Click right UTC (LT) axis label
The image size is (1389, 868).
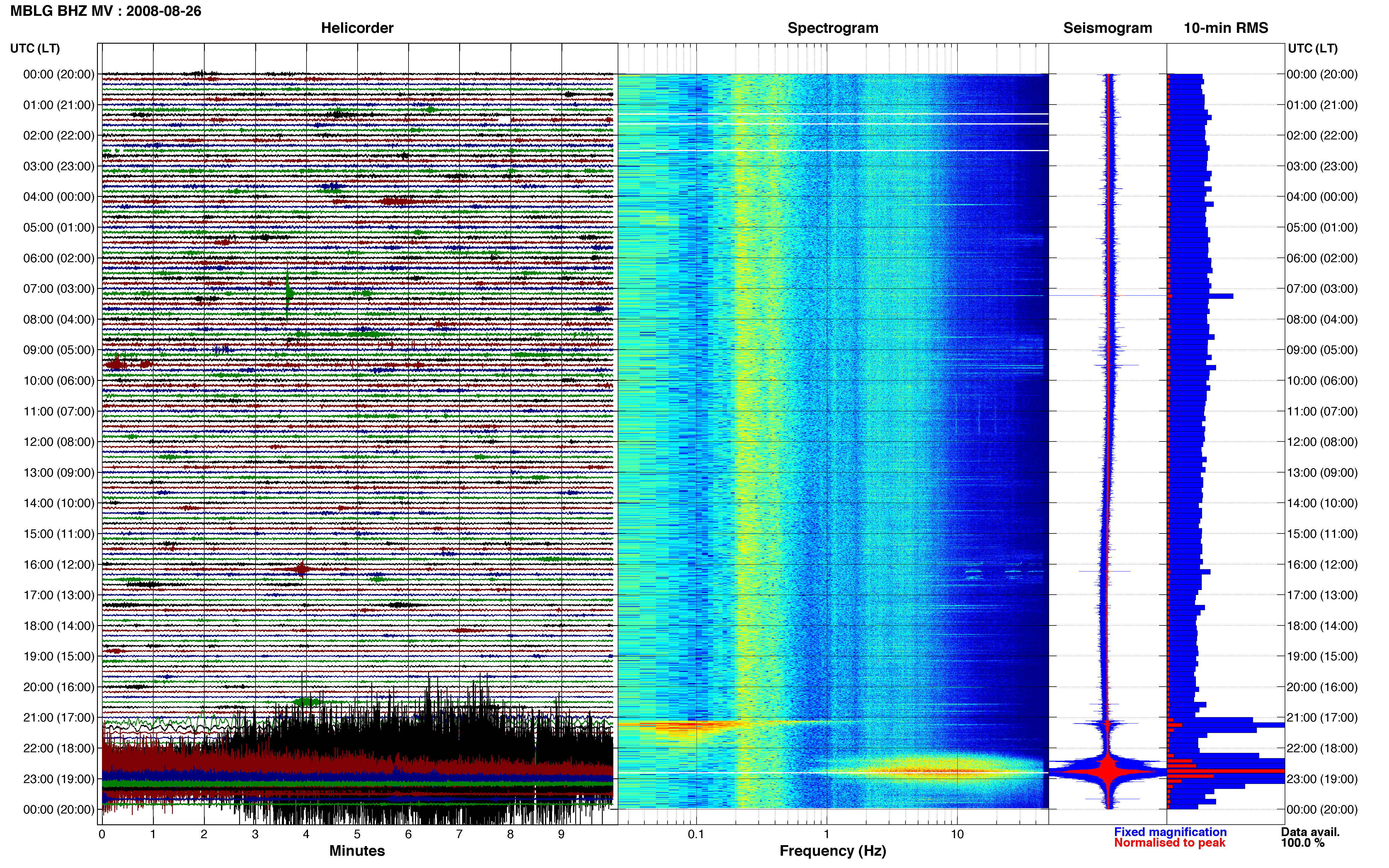pyautogui.click(x=1312, y=48)
